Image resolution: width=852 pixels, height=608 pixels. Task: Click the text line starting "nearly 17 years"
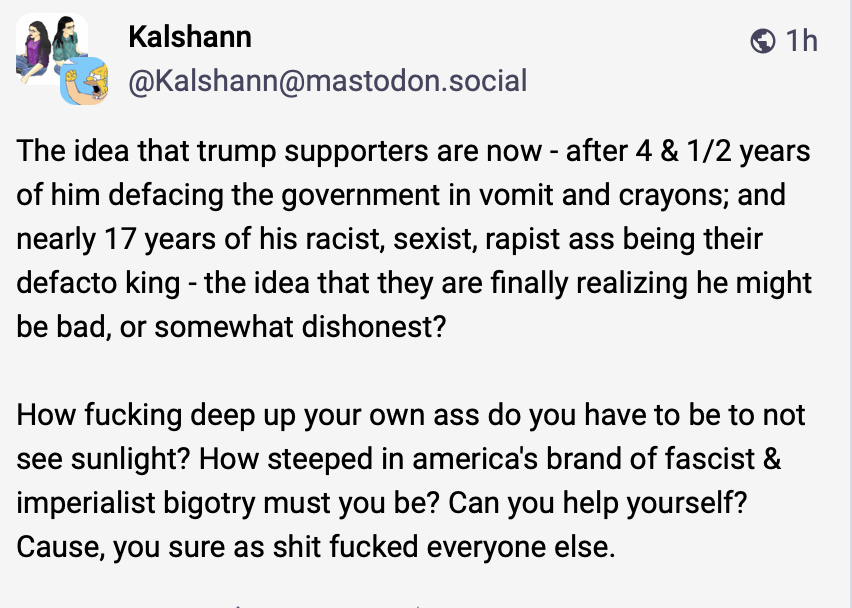tap(390, 239)
